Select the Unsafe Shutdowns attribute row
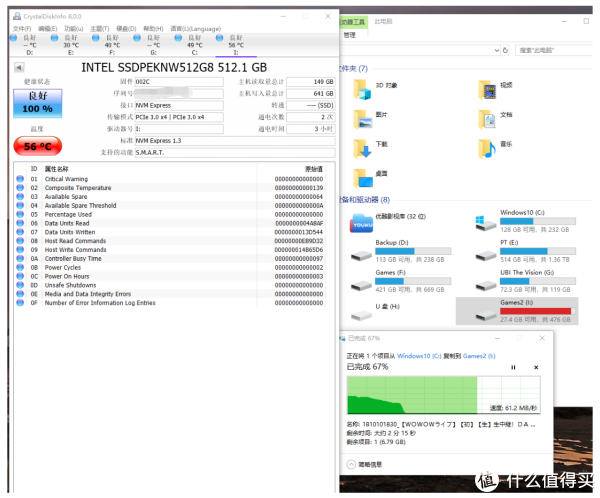 [x=170, y=285]
